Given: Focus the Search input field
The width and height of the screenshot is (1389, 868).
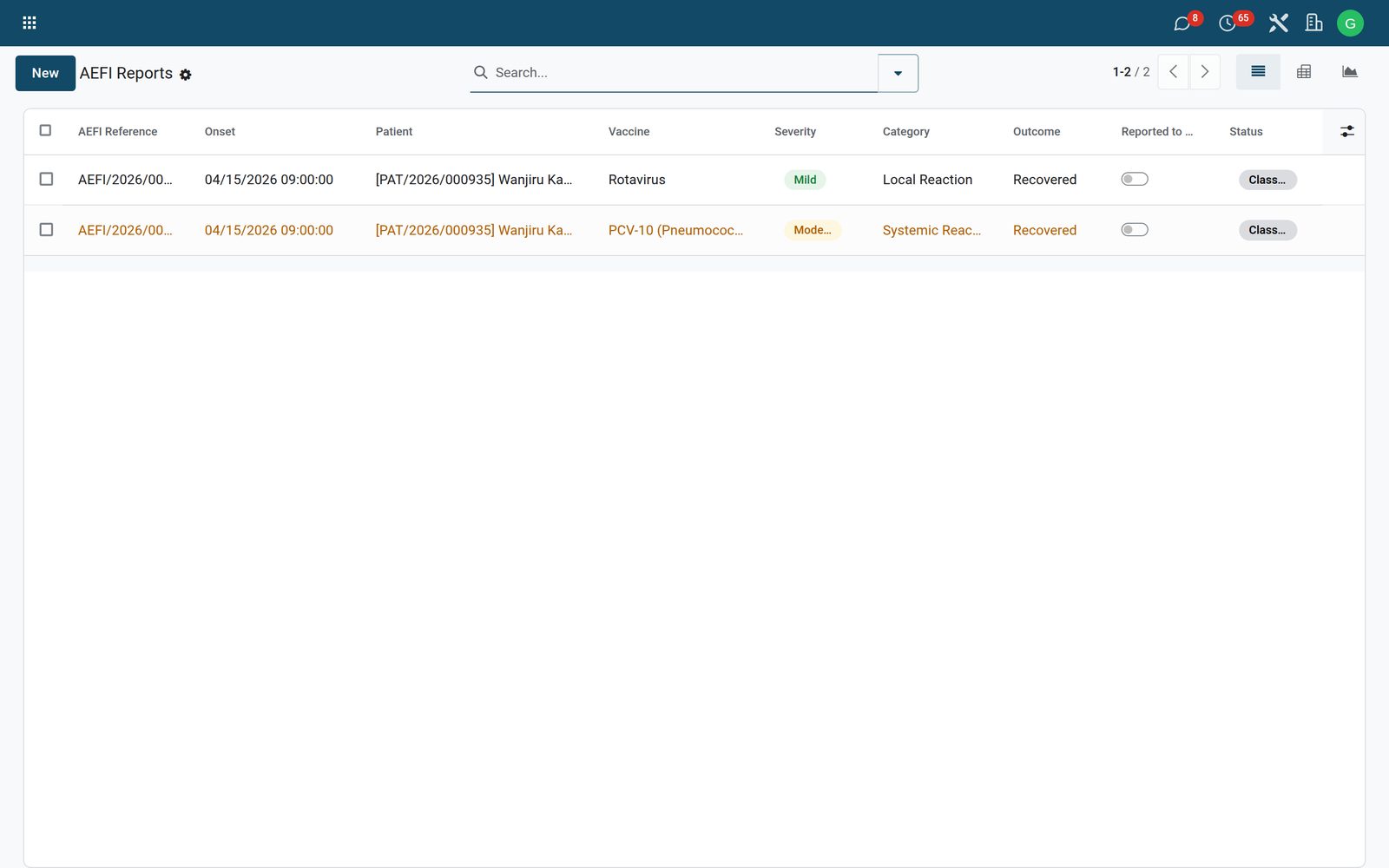Looking at the screenshot, I should click(683, 73).
